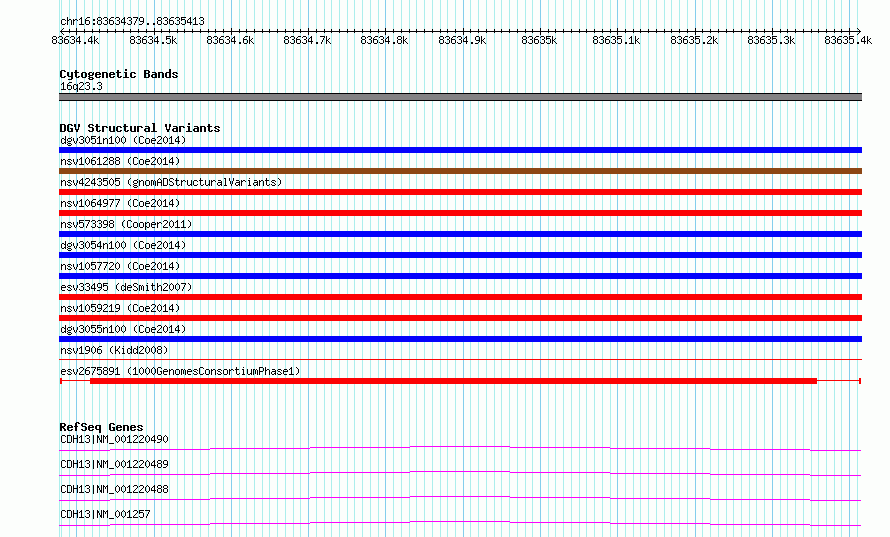Click the red esv33495 variant bar
Image resolution: width=890 pixels, height=537 pixels.
[x=460, y=297]
